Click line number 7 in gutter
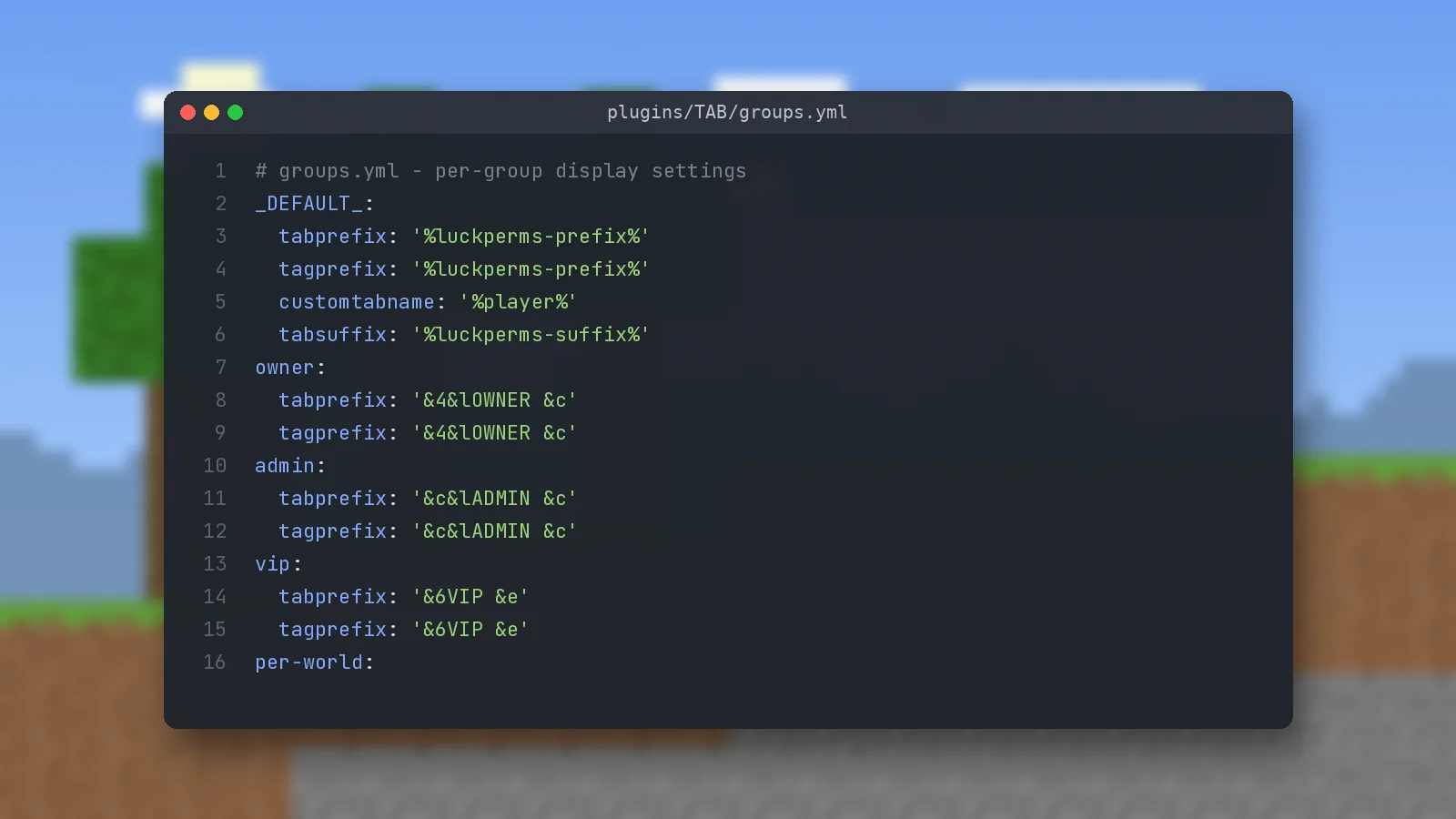1456x819 pixels. click(220, 368)
